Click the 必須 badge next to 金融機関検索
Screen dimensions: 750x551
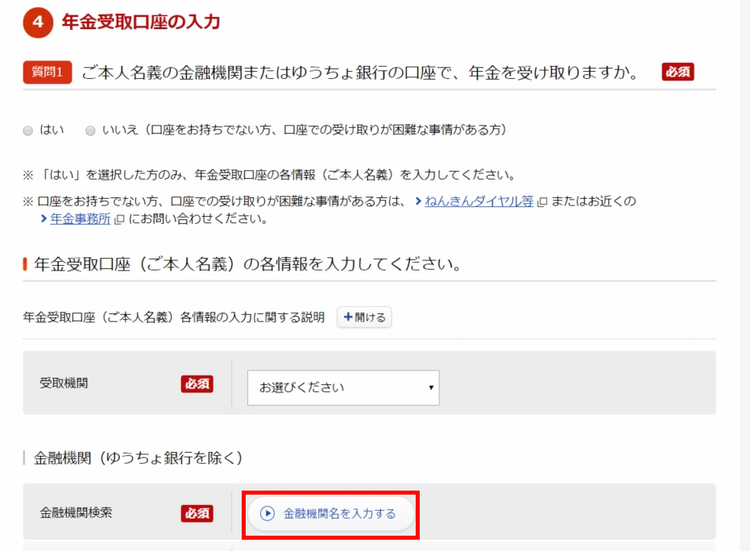197,513
